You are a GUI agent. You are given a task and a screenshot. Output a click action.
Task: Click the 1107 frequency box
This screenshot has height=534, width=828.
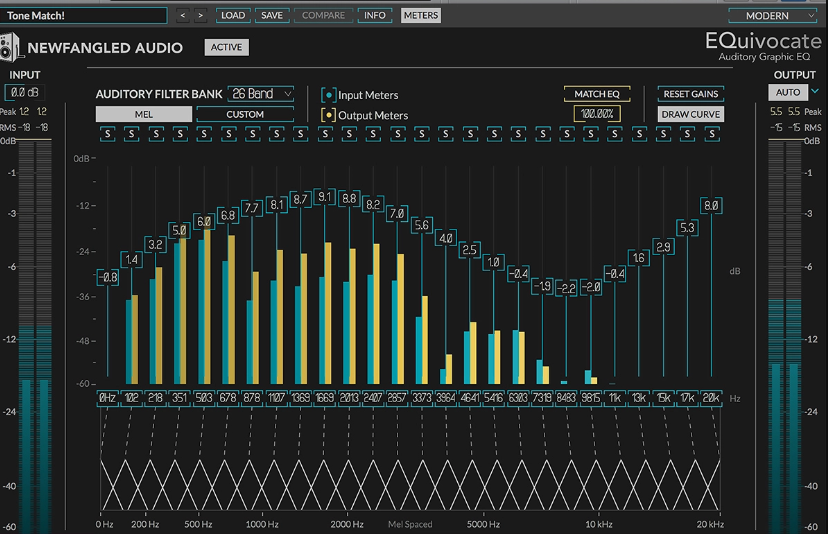[x=277, y=398]
